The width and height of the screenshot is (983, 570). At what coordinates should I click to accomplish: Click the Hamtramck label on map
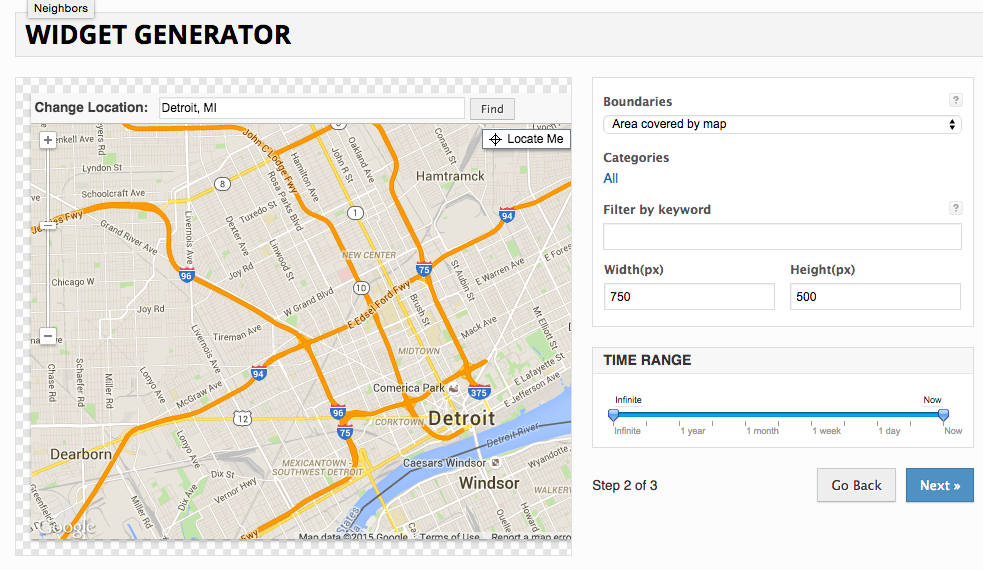tap(450, 176)
